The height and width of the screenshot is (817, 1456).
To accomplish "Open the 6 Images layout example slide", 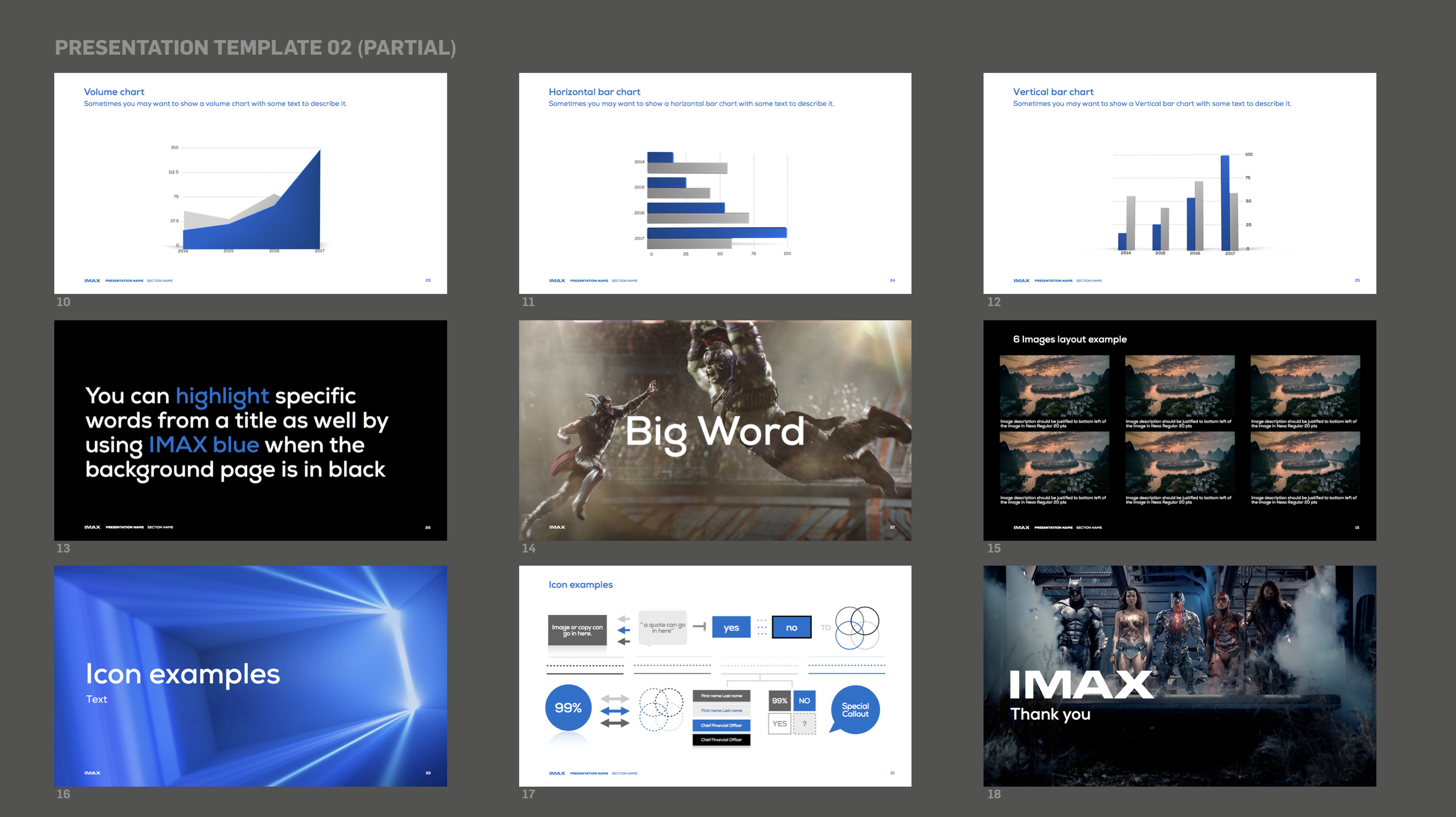I will coord(1180,430).
